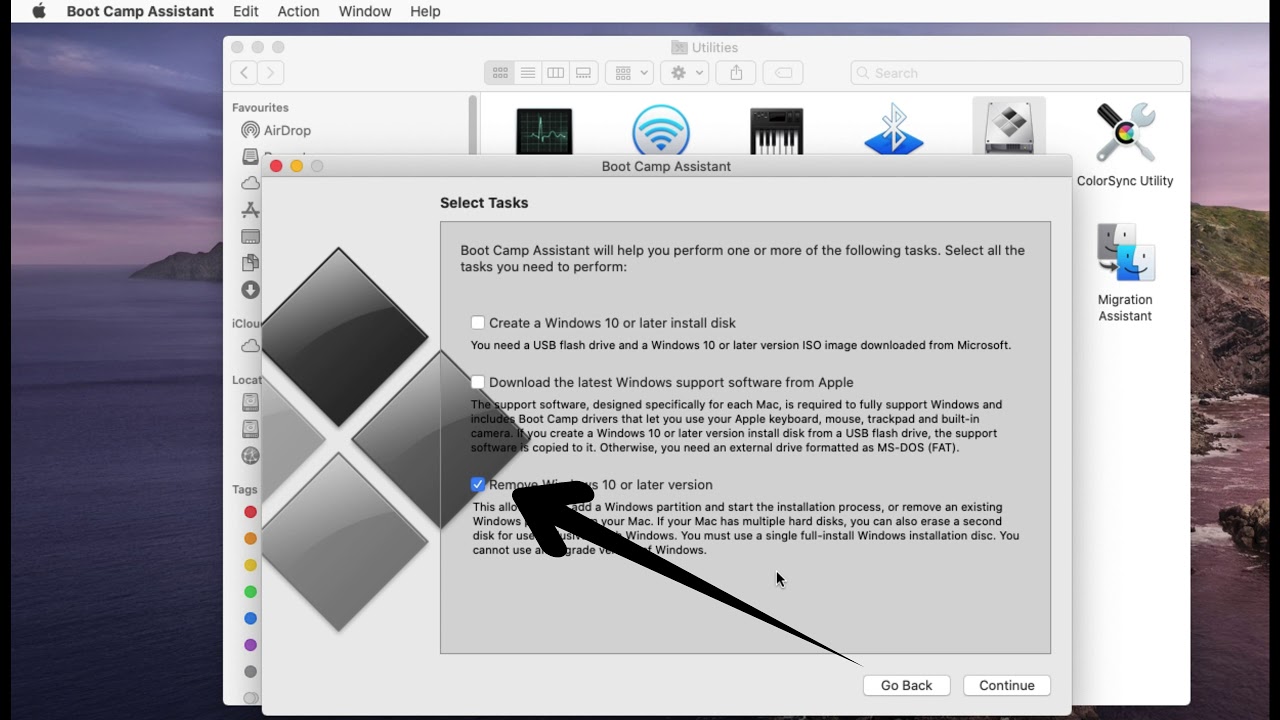
Task: Open ColorSync Utility in Finder
Action: tap(1125, 144)
